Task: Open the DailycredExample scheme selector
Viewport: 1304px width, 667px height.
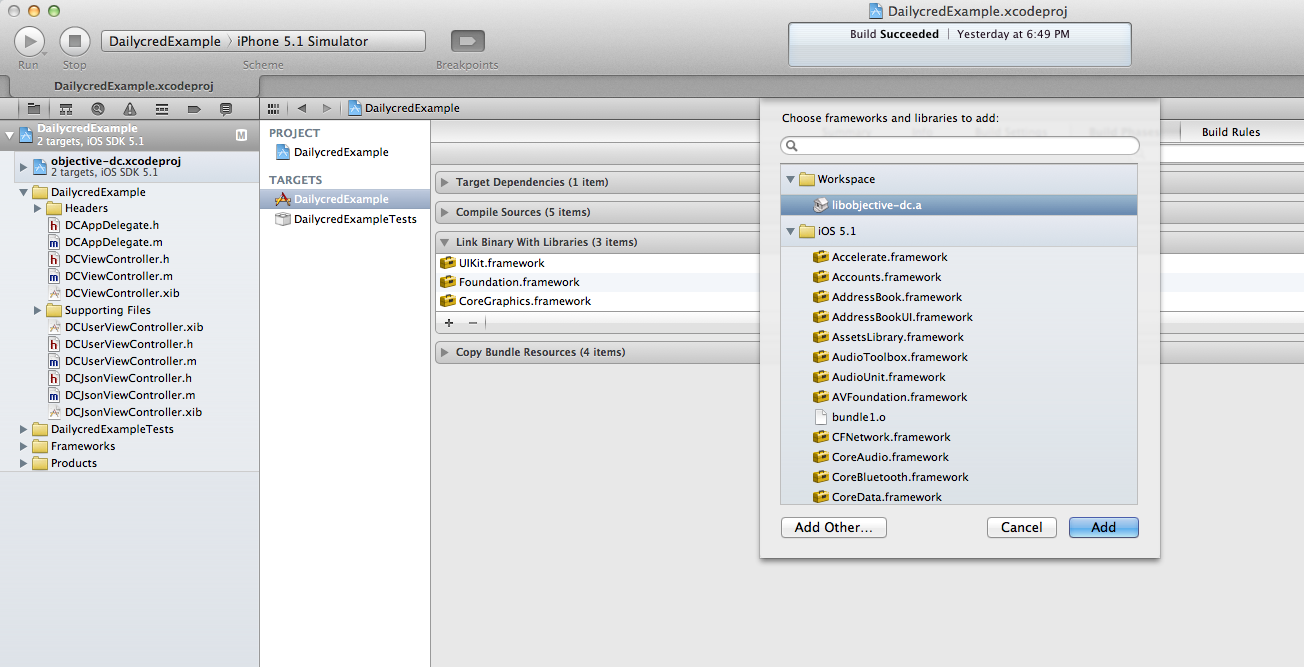Action: click(165, 41)
